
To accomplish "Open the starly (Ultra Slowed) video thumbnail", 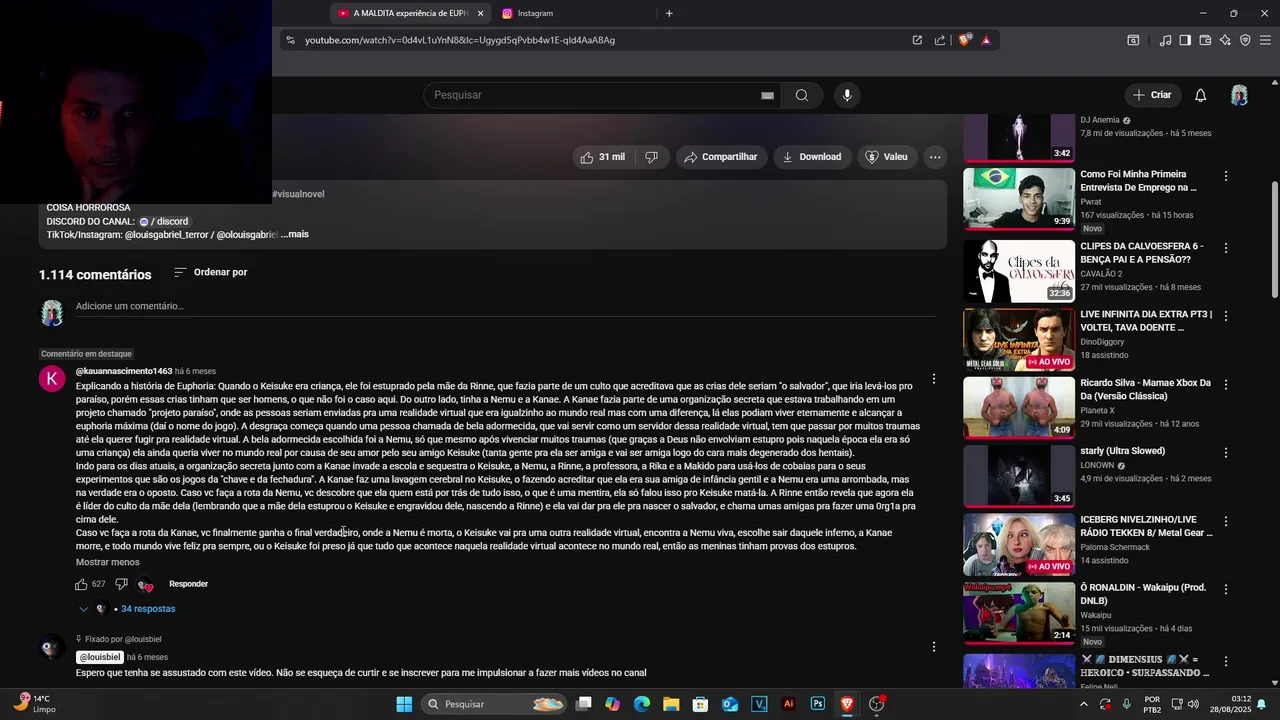I will pyautogui.click(x=1019, y=476).
